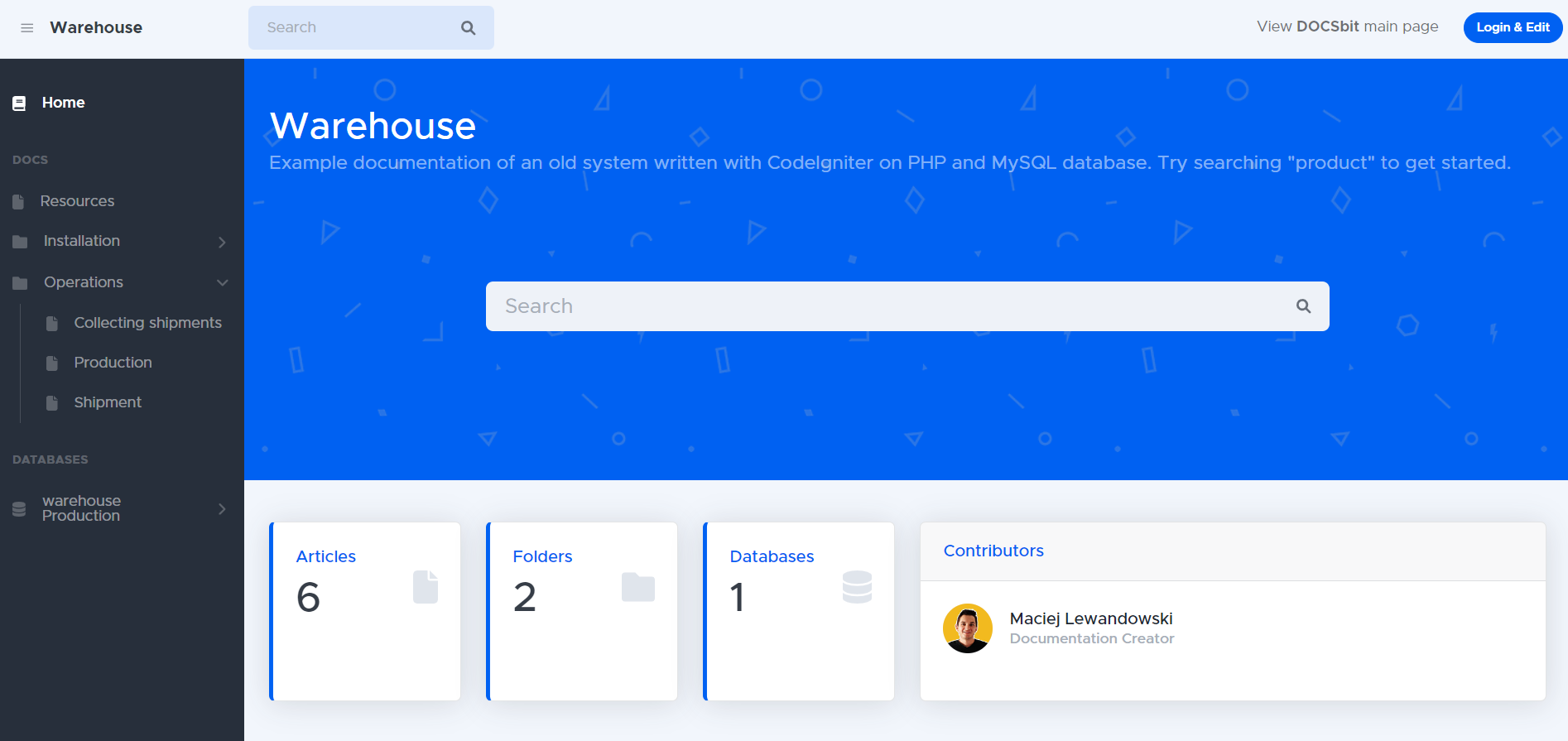
Task: Click the magnifier icon in top search bar
Action: [x=468, y=28]
